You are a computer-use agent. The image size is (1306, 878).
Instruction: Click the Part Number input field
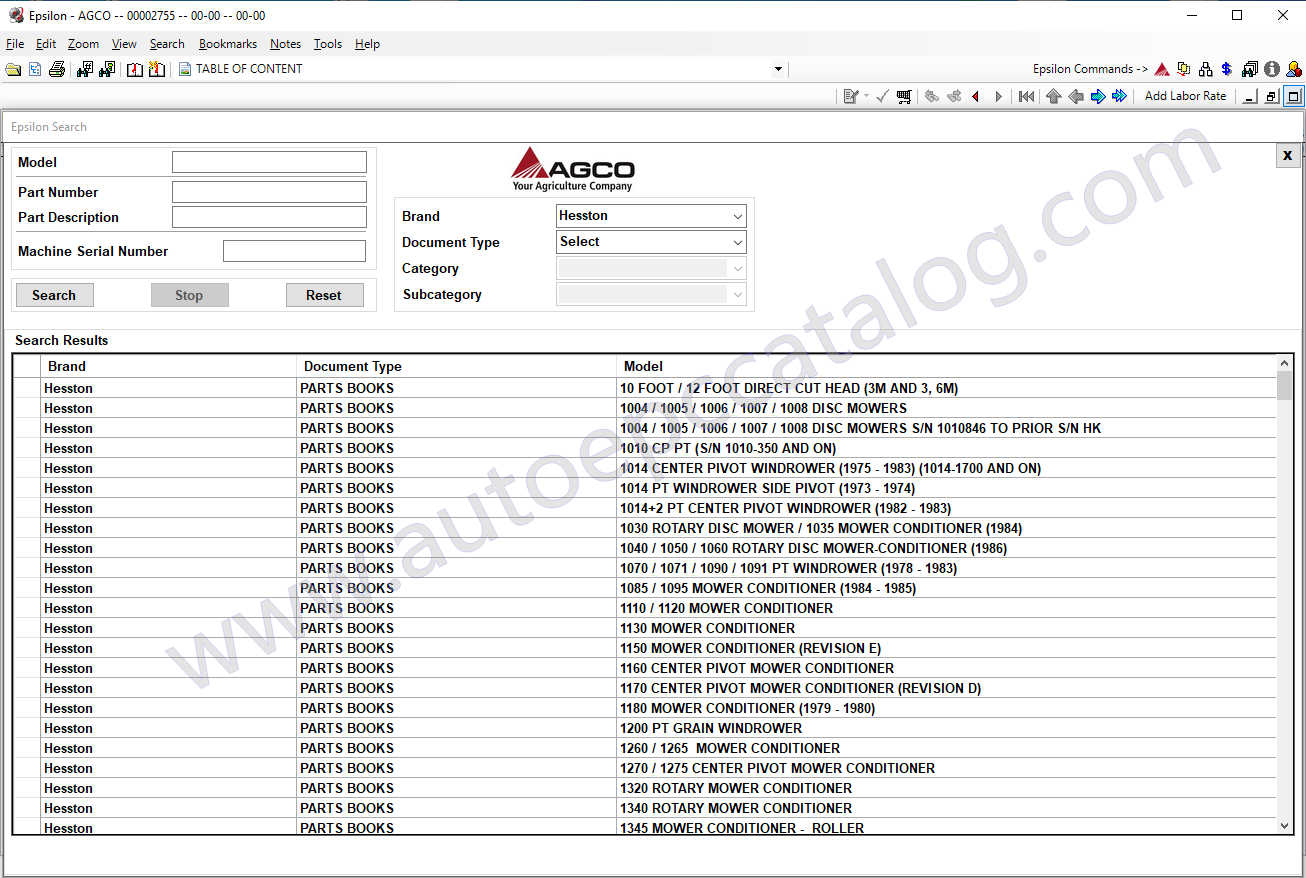click(269, 192)
